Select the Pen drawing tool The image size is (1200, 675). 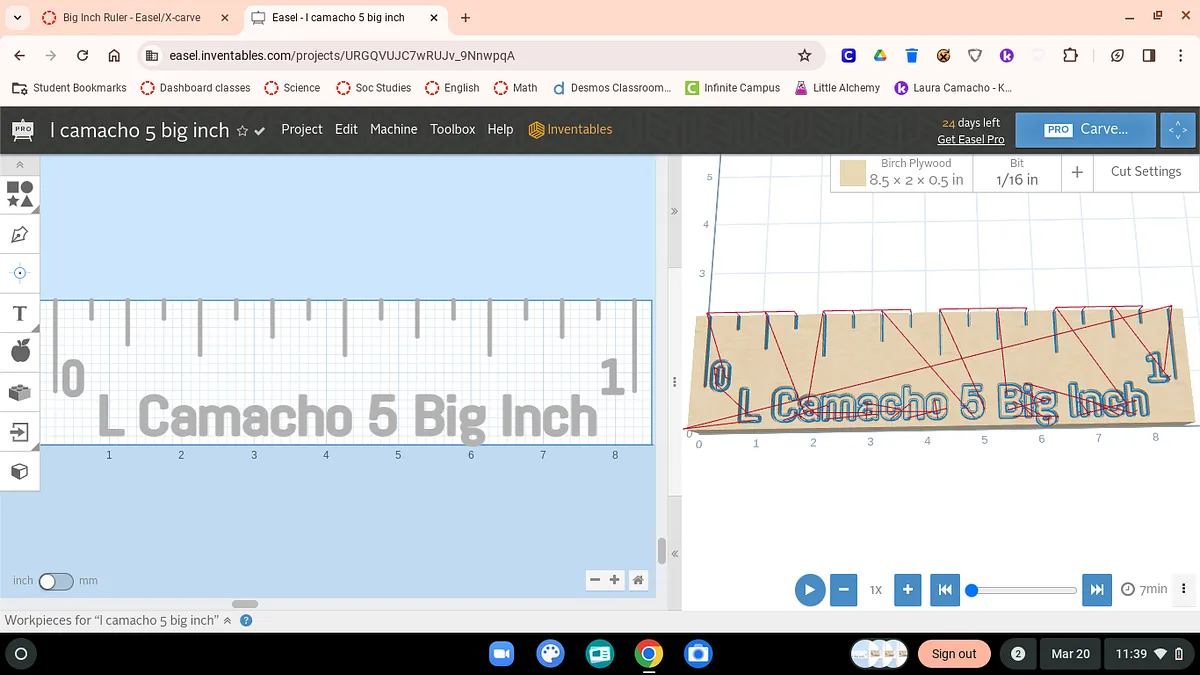(x=20, y=234)
